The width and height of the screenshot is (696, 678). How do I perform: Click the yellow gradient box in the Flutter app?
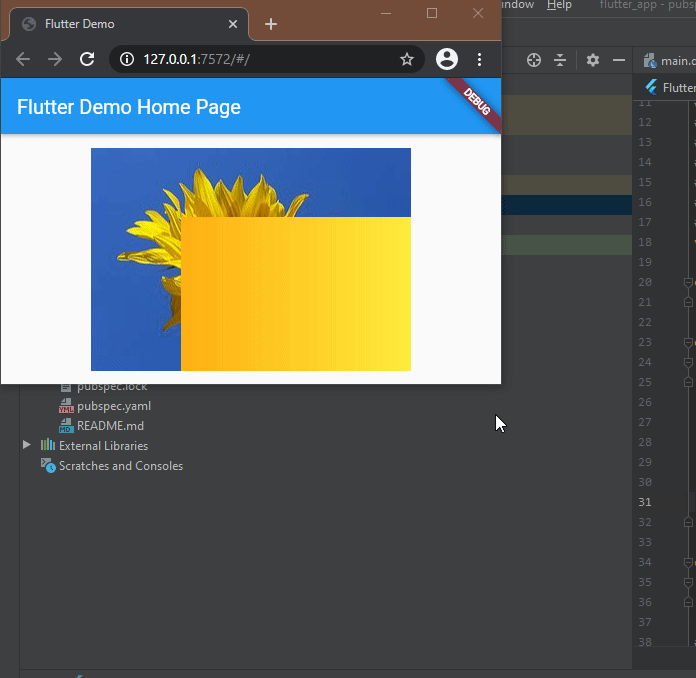coord(296,293)
